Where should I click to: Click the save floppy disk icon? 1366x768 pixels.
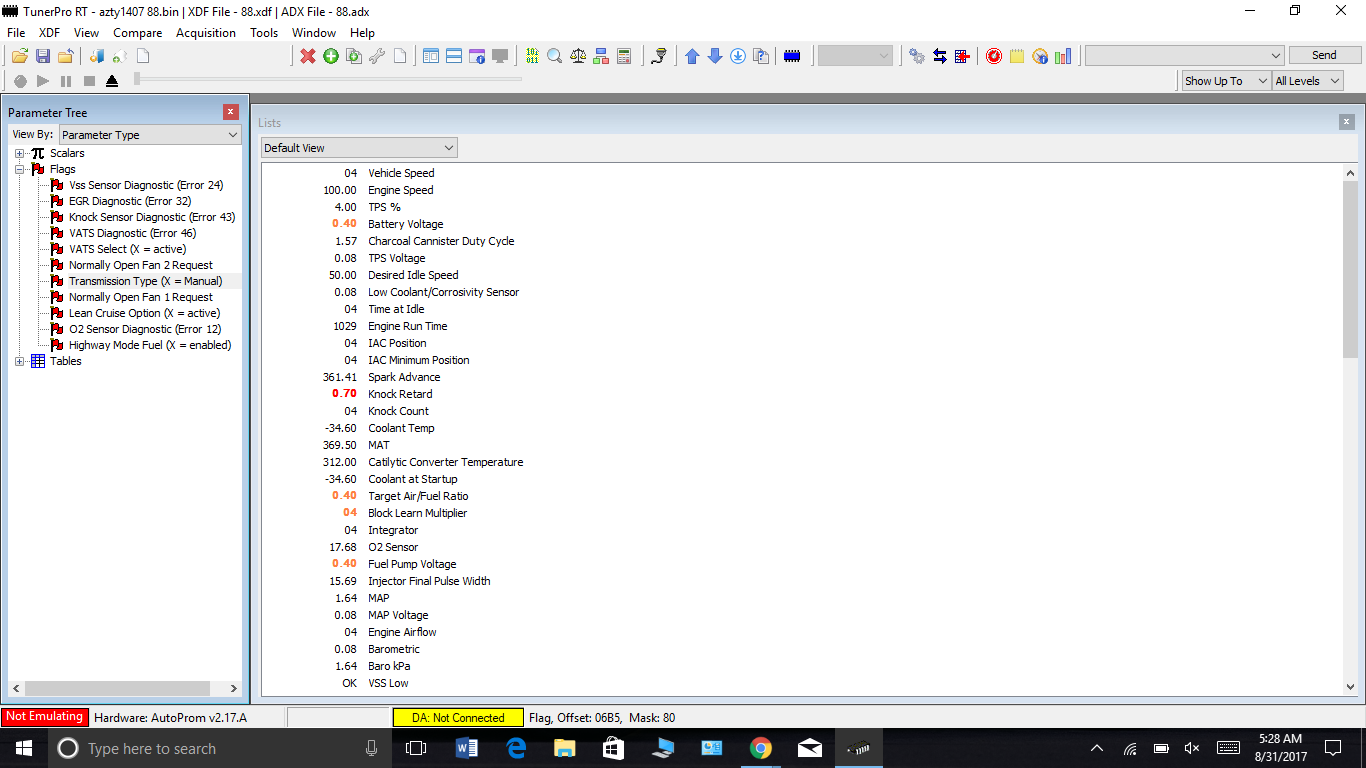click(x=43, y=56)
